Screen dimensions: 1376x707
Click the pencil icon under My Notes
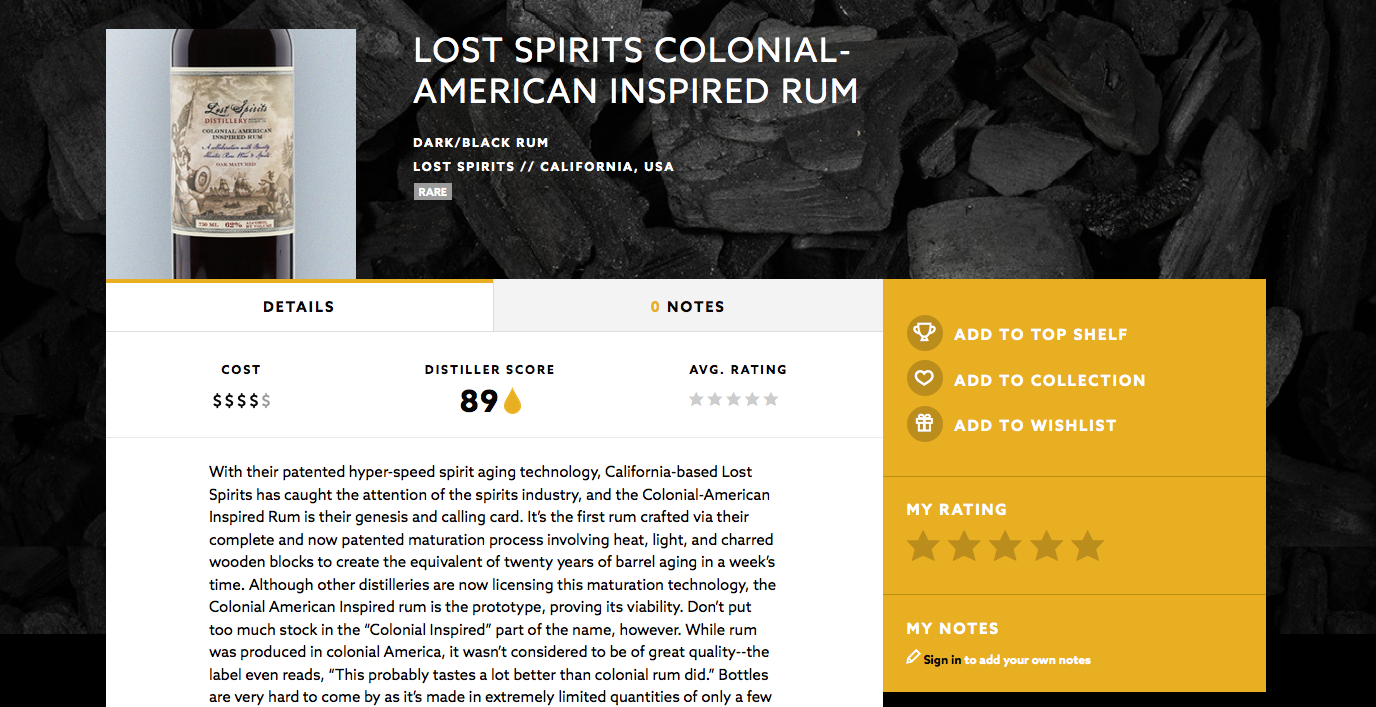[x=912, y=658]
